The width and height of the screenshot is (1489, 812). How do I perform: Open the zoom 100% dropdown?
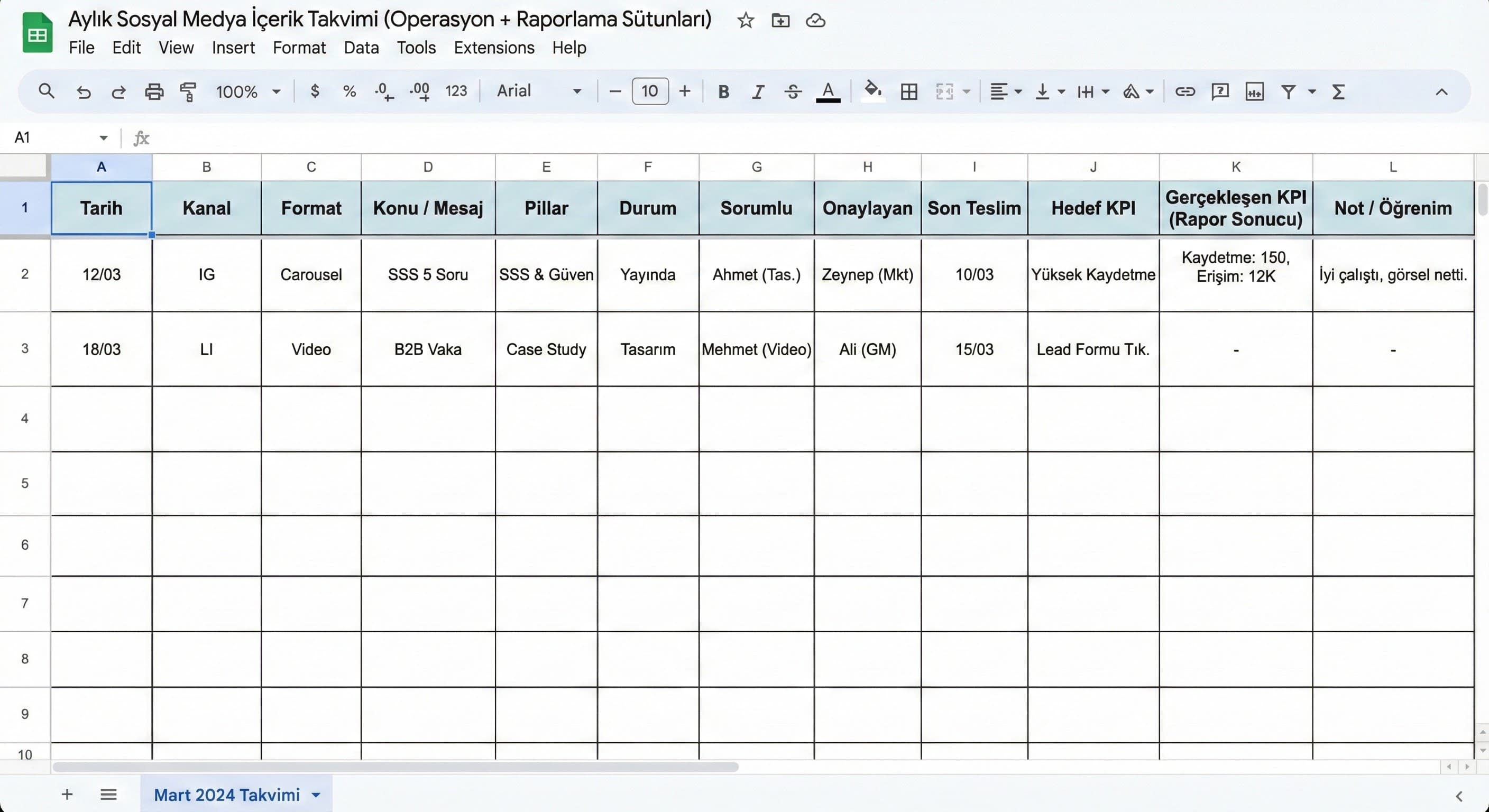248,91
